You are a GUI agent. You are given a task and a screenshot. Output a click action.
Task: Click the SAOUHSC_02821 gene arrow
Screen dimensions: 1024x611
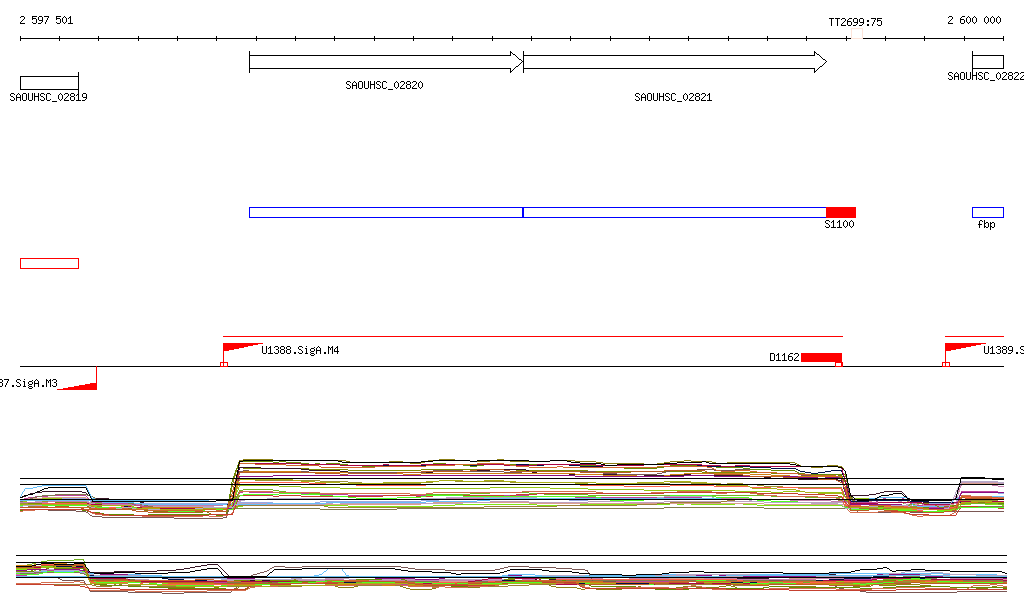coord(675,63)
